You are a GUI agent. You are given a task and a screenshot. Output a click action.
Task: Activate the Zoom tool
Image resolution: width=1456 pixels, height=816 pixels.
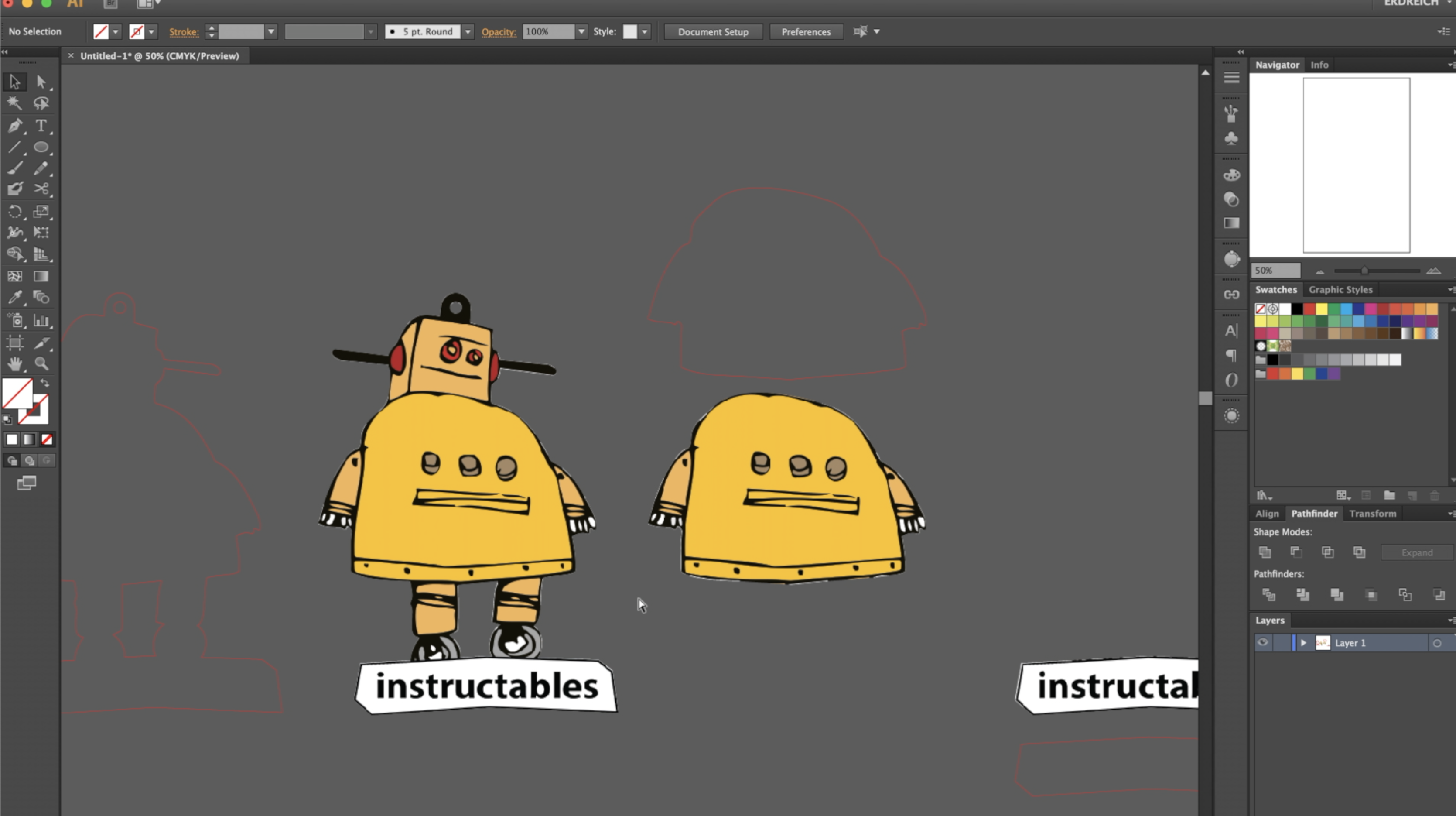[41, 363]
